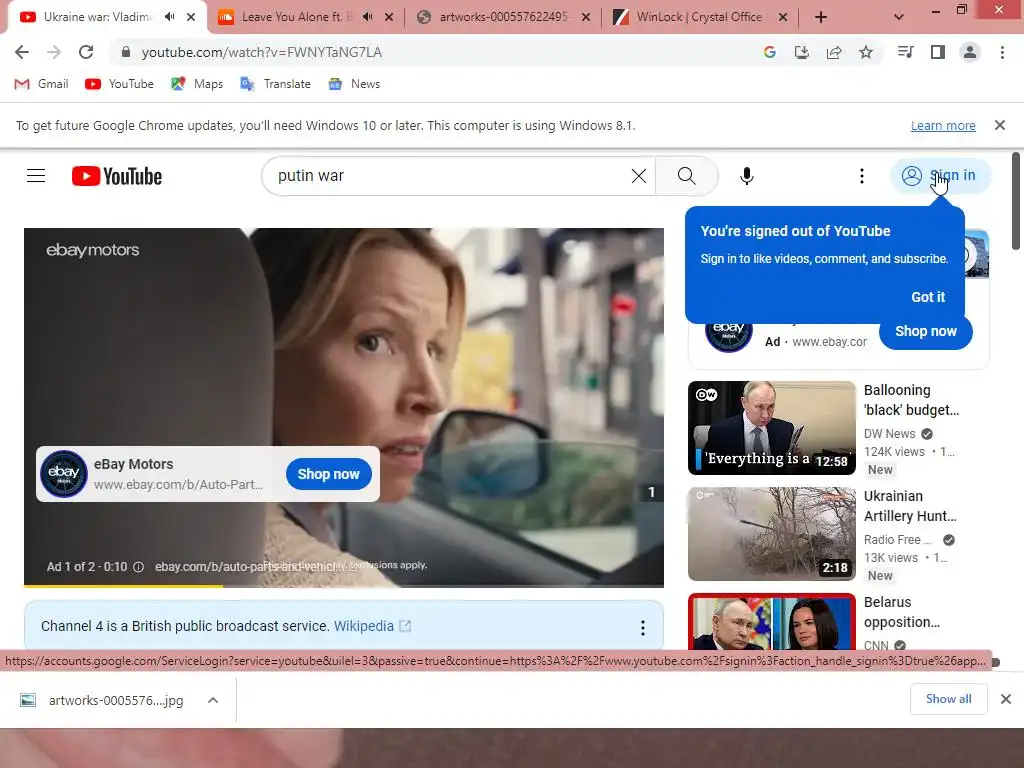The width and height of the screenshot is (1024, 768).
Task: Close the downloads bar
Action: (x=1006, y=699)
